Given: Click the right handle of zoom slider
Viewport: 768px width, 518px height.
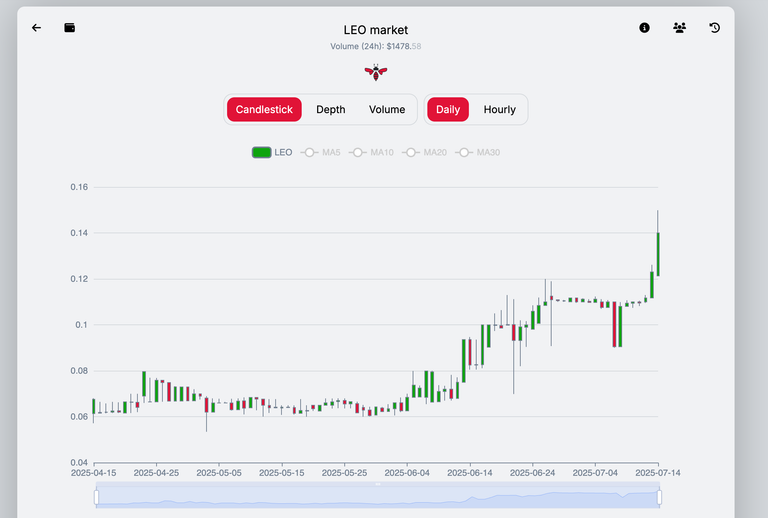Looking at the screenshot, I should pos(659,497).
